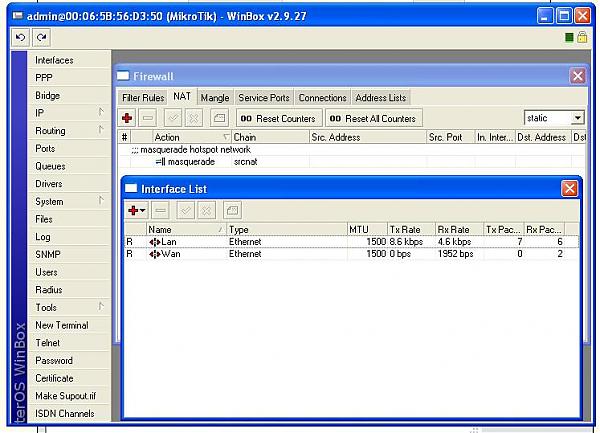The height and width of the screenshot is (433, 600).
Task: Enable the NAT rule with the Firewall checkmark button
Action: [x=173, y=118]
